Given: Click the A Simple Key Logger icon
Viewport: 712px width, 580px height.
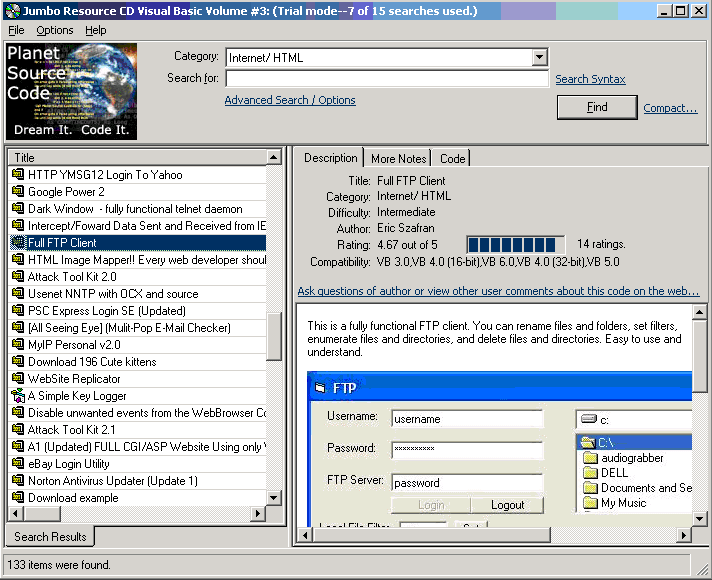Looking at the screenshot, I should pyautogui.click(x=18, y=396).
